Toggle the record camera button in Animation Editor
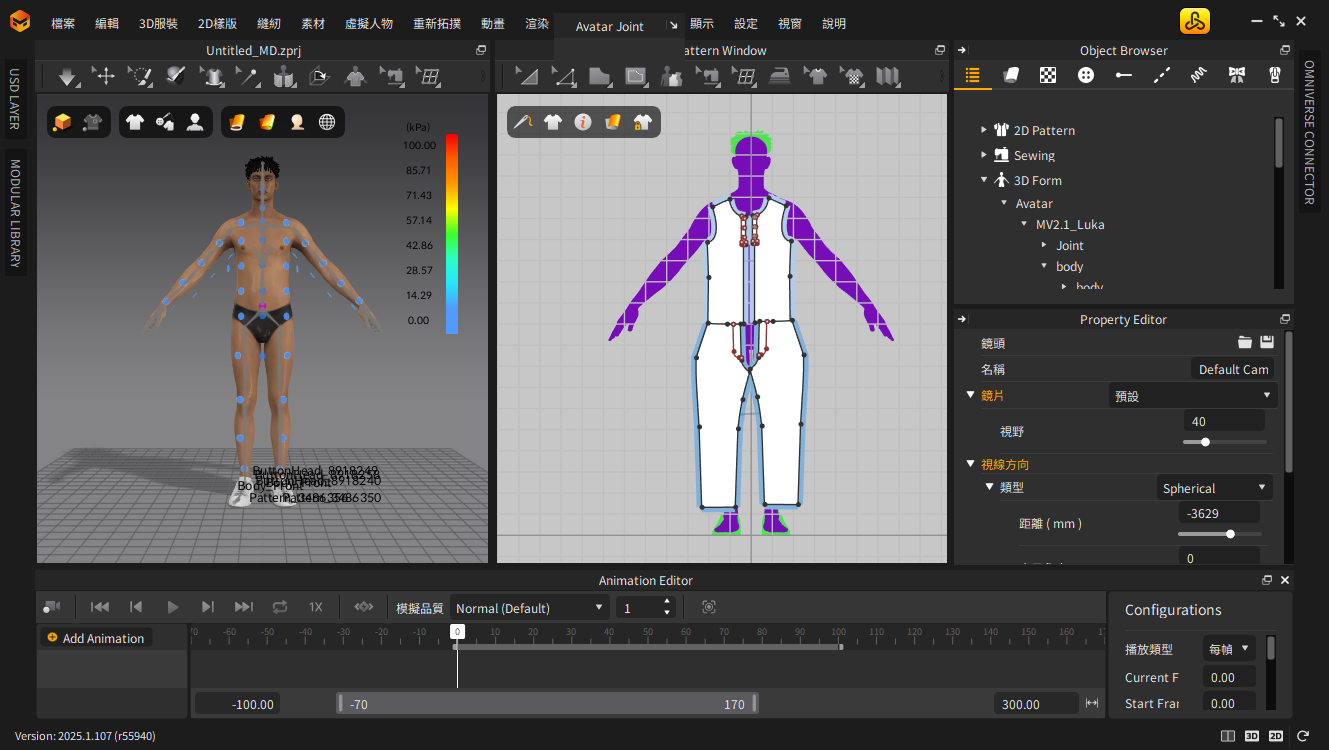 [x=52, y=607]
